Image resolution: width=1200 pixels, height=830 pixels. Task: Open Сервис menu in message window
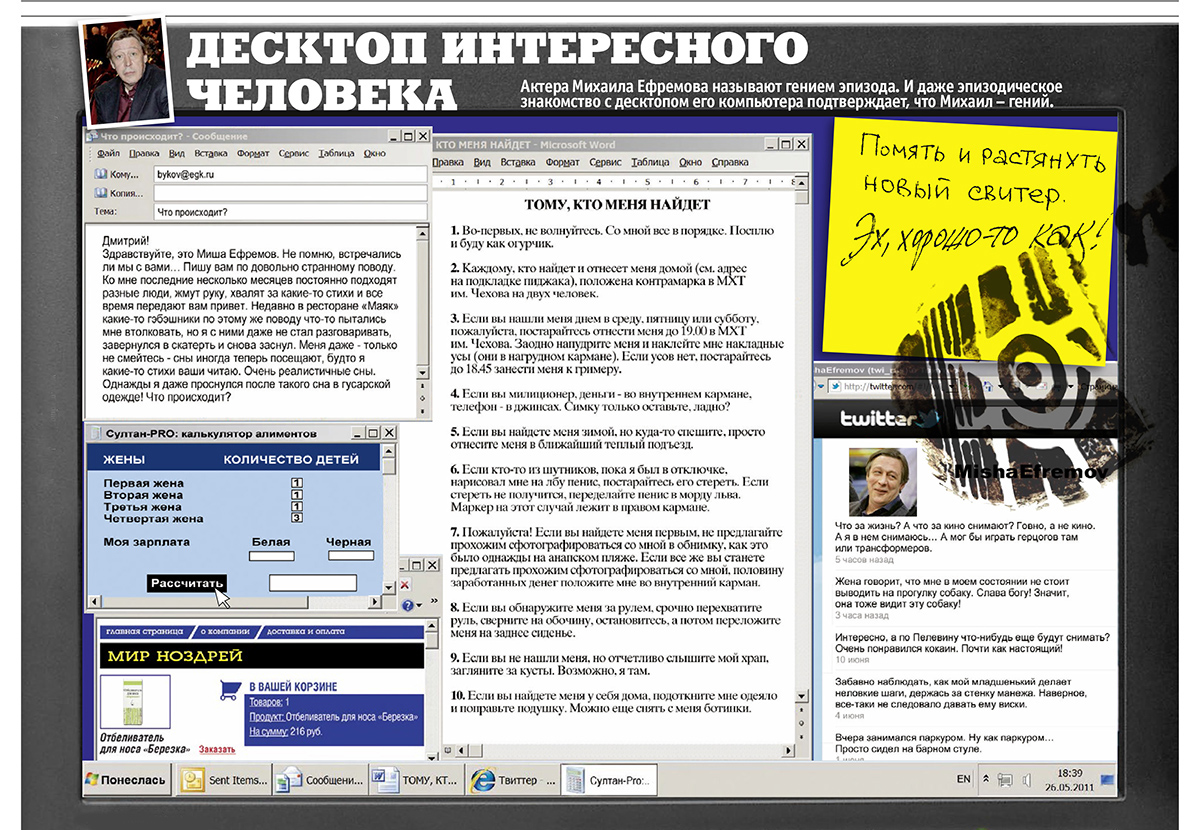(295, 154)
